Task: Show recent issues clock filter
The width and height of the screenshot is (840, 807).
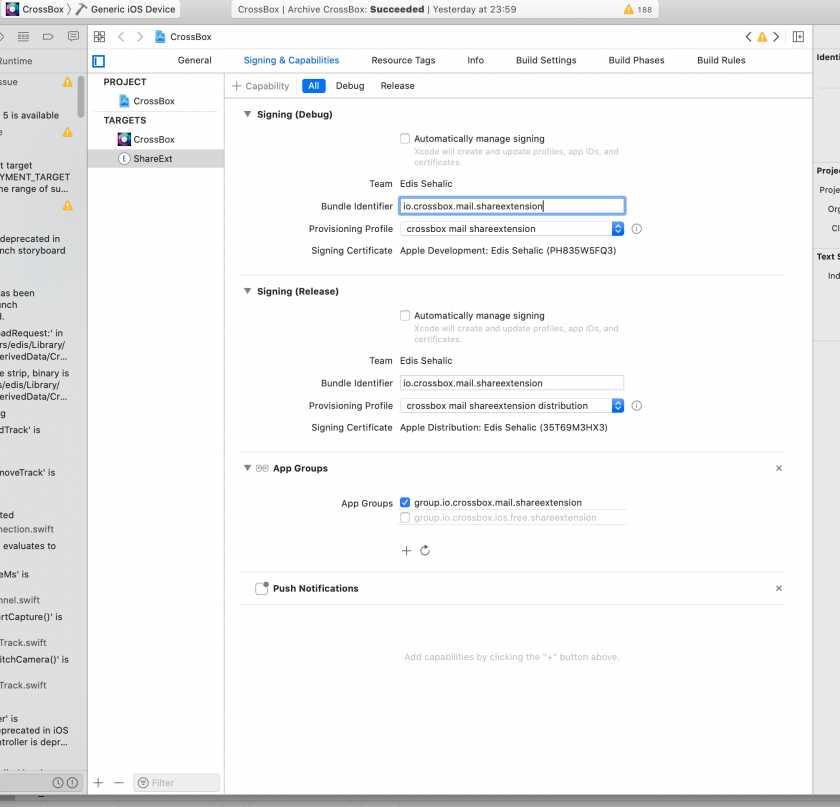Action: click(x=58, y=783)
